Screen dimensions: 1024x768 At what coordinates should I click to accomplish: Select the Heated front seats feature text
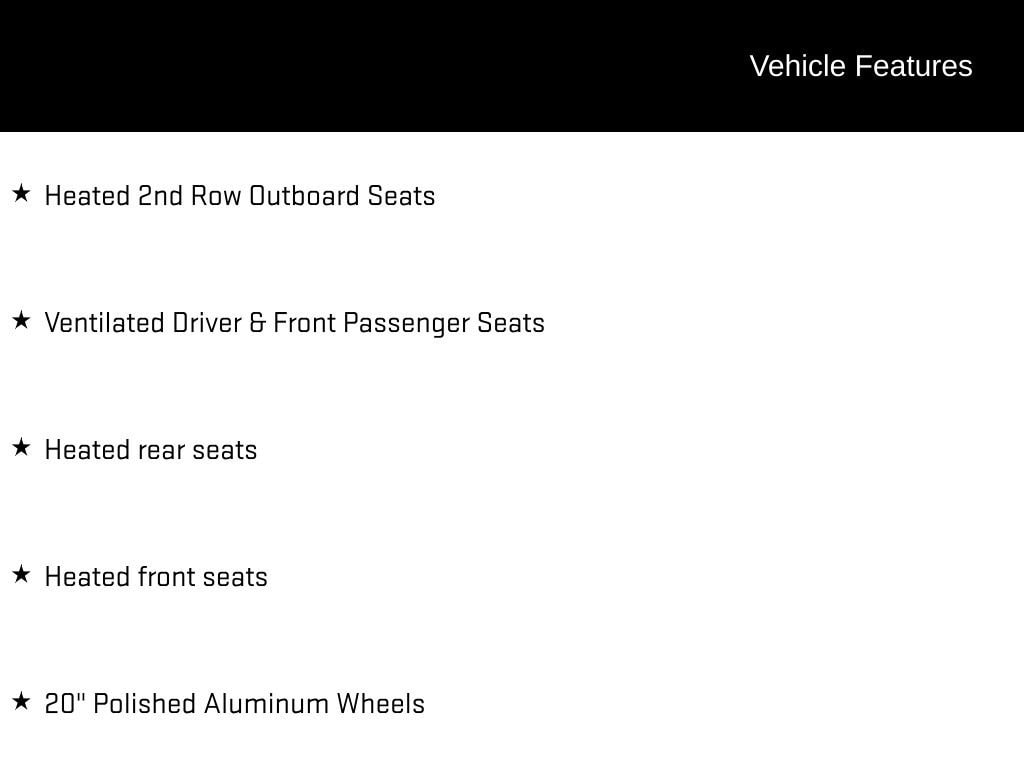[x=156, y=577]
